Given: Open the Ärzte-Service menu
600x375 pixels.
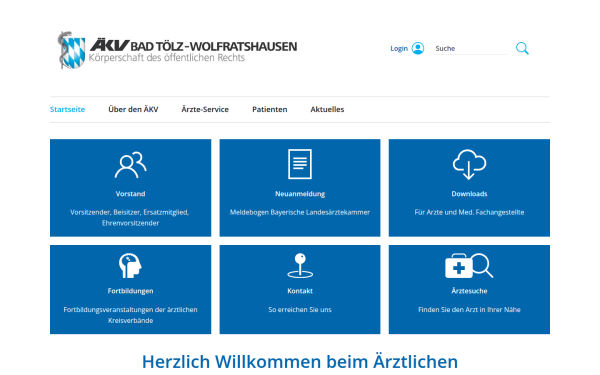Looking at the screenshot, I should pos(205,109).
